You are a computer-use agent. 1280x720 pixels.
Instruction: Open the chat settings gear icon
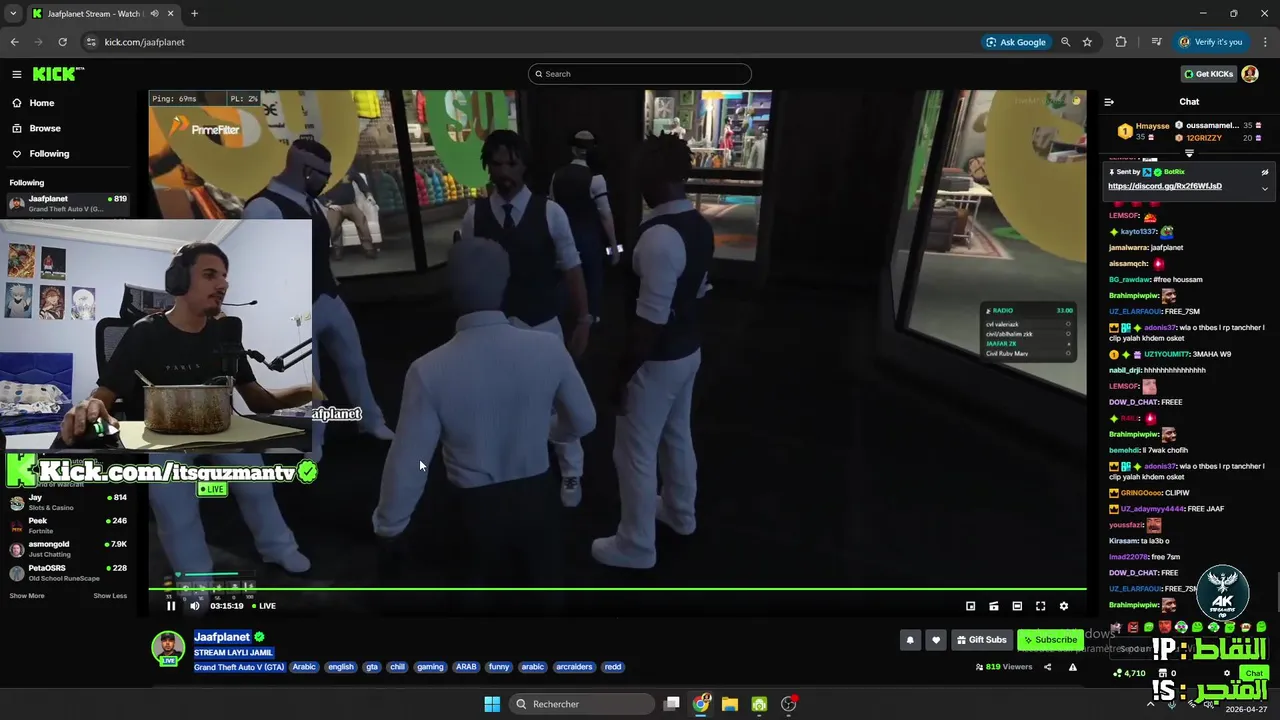click(x=1227, y=673)
